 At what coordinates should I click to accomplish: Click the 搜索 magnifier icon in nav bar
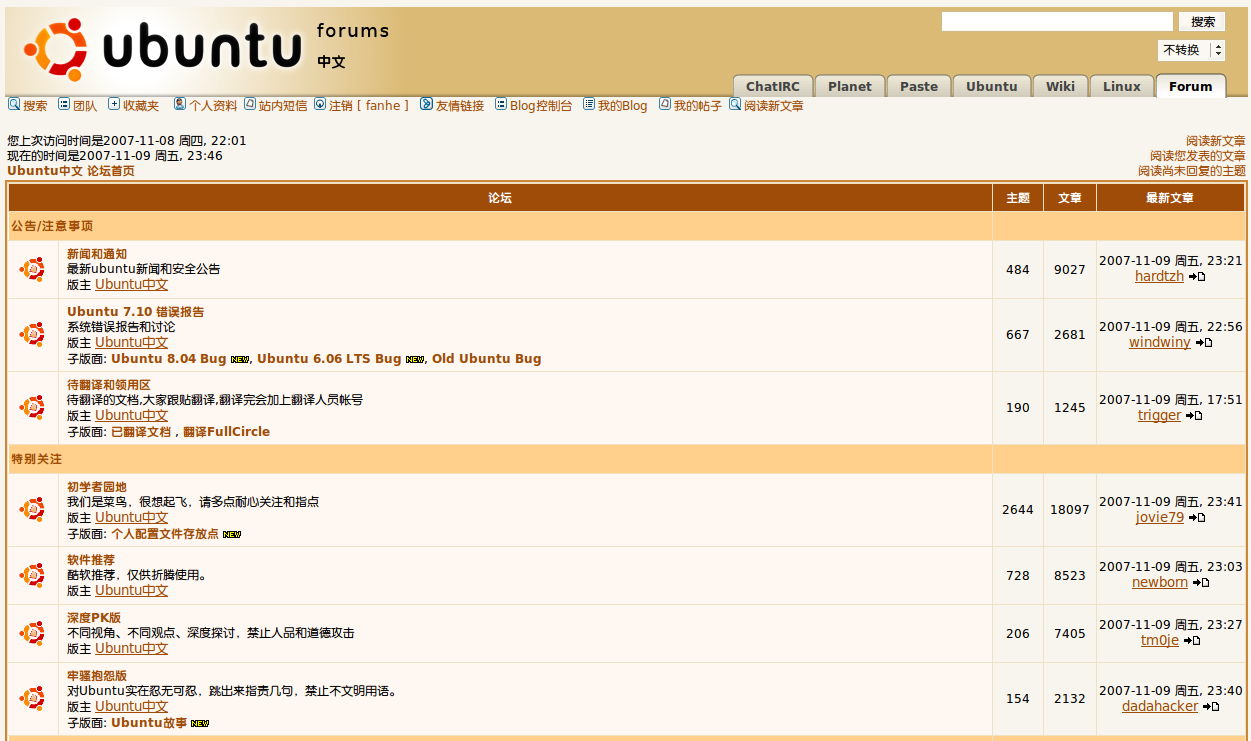(14, 104)
